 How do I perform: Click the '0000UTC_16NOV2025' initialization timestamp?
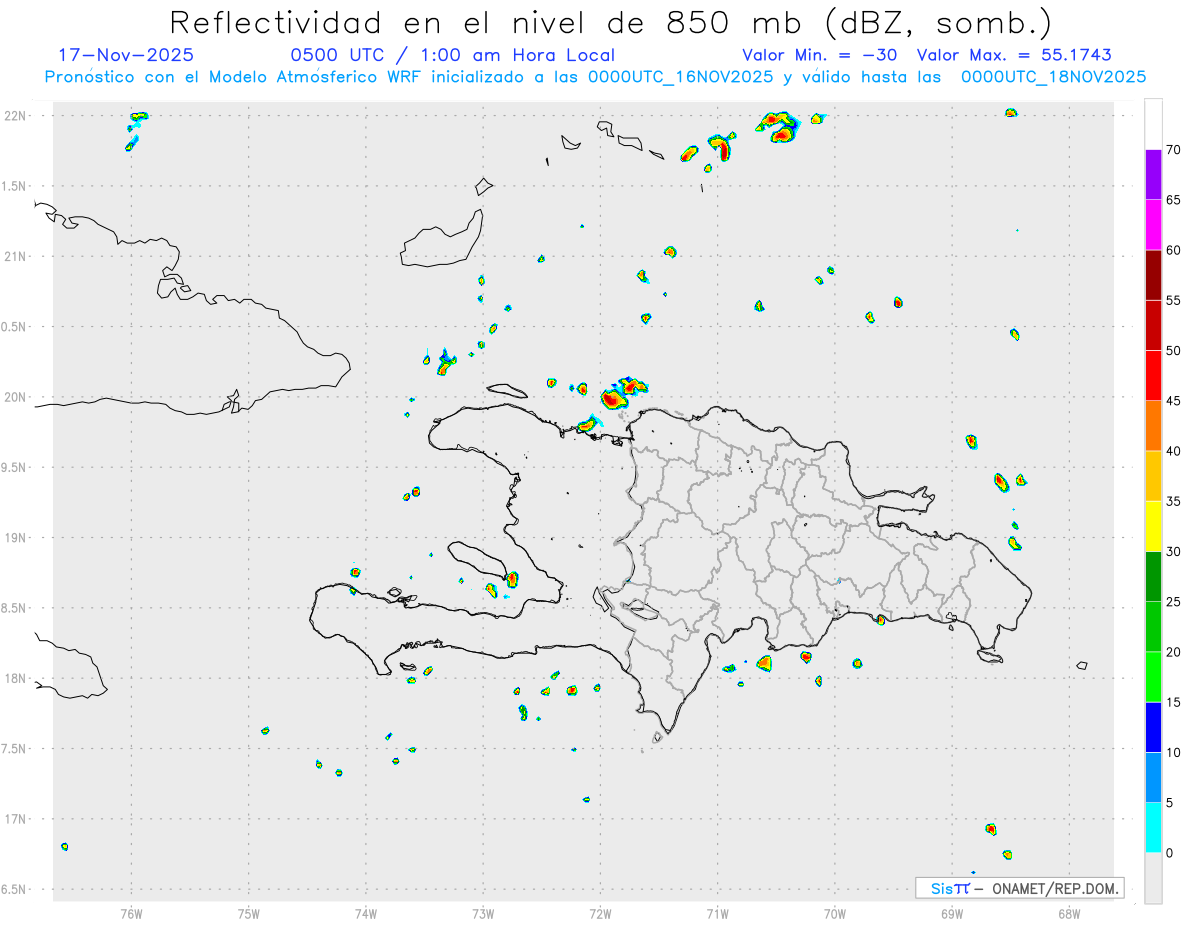pyautogui.click(x=680, y=77)
